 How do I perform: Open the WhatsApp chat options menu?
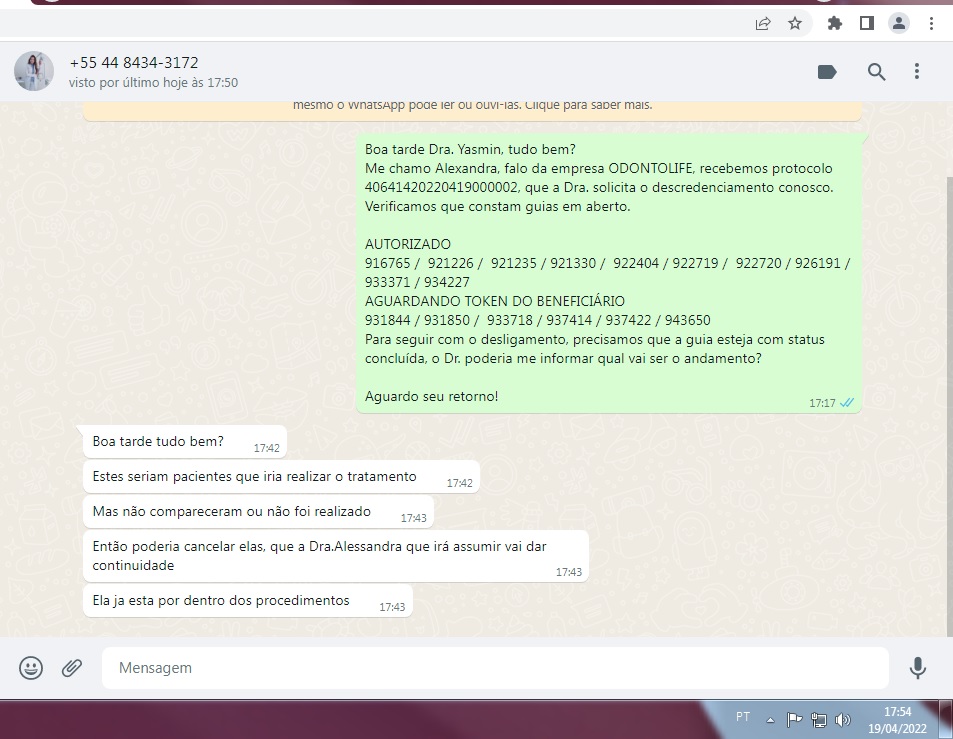click(x=917, y=71)
